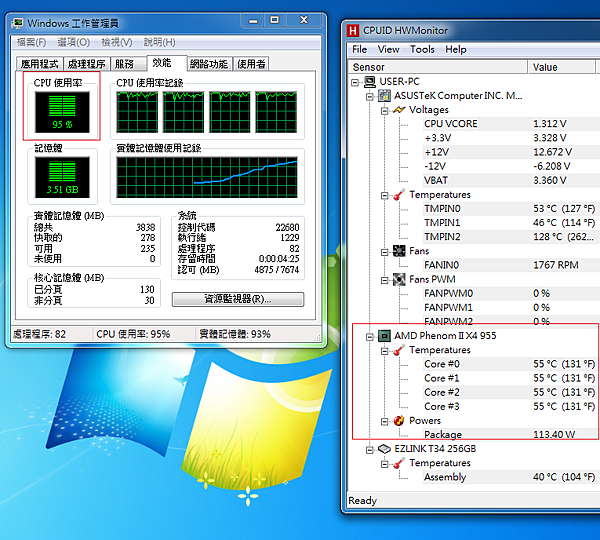Collapse the ASUSTeK Computer node
600x540 pixels.
click(370, 96)
